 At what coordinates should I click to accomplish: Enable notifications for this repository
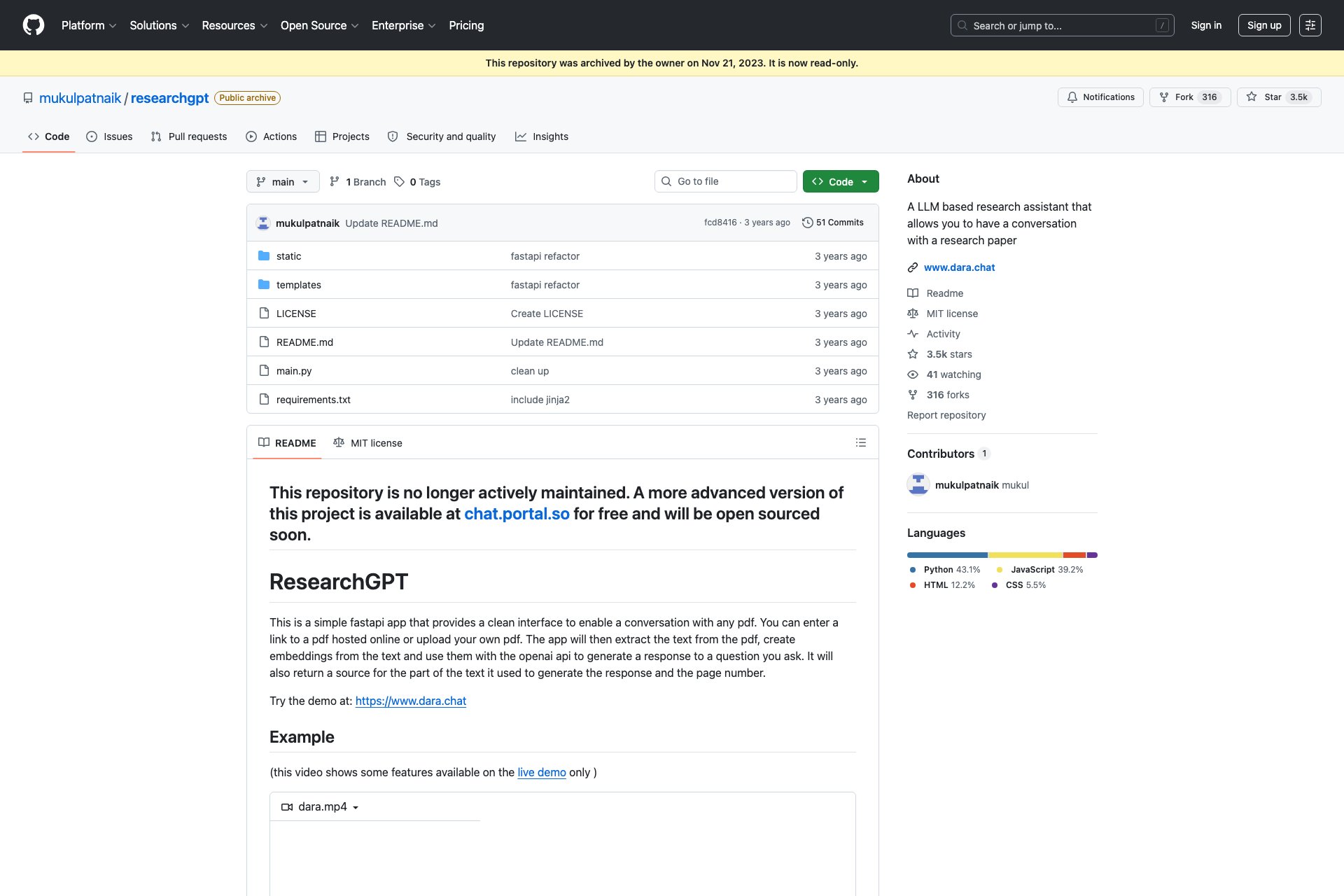tap(1100, 97)
